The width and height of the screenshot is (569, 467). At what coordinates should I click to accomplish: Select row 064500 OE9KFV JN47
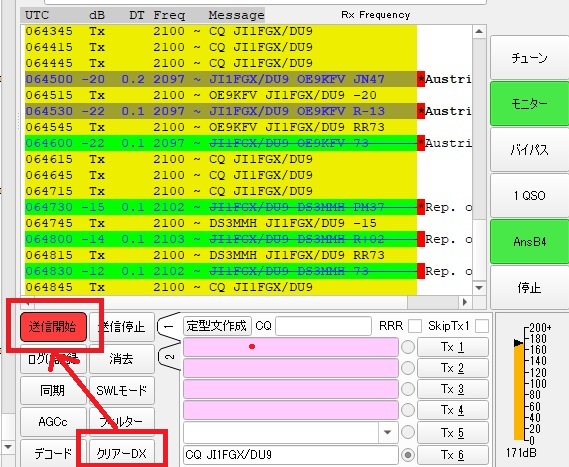pyautogui.click(x=221, y=79)
